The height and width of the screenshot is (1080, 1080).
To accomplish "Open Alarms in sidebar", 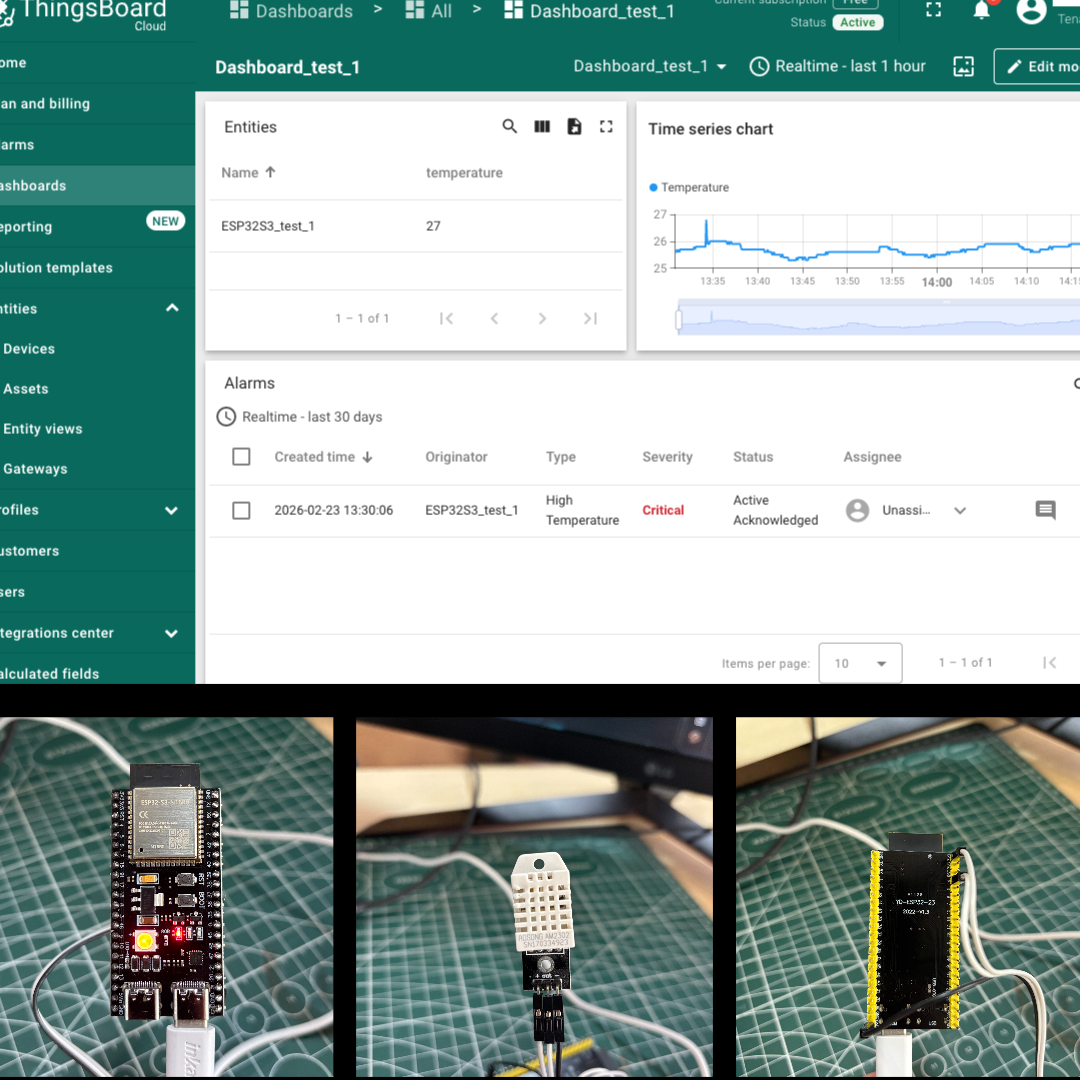I will pyautogui.click(x=97, y=145).
